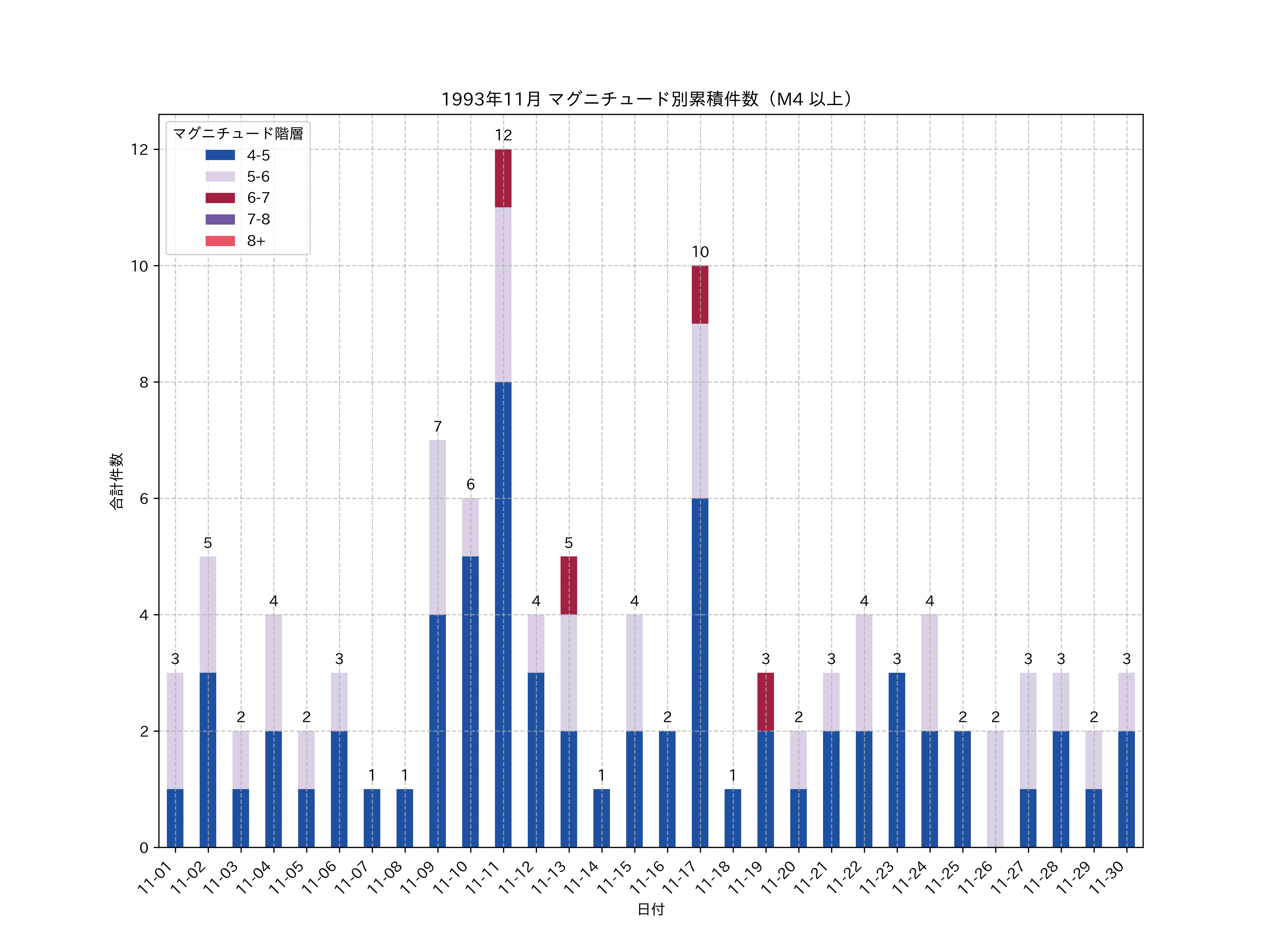Screen dimensions: 1270x952
Task: Click the red 8+ legend swatch
Action: coord(220,241)
